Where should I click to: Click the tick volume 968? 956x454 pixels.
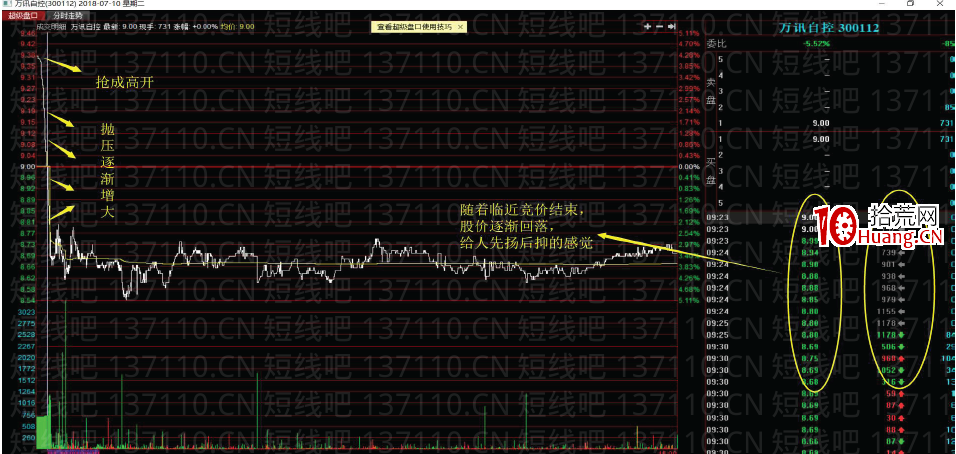888,288
